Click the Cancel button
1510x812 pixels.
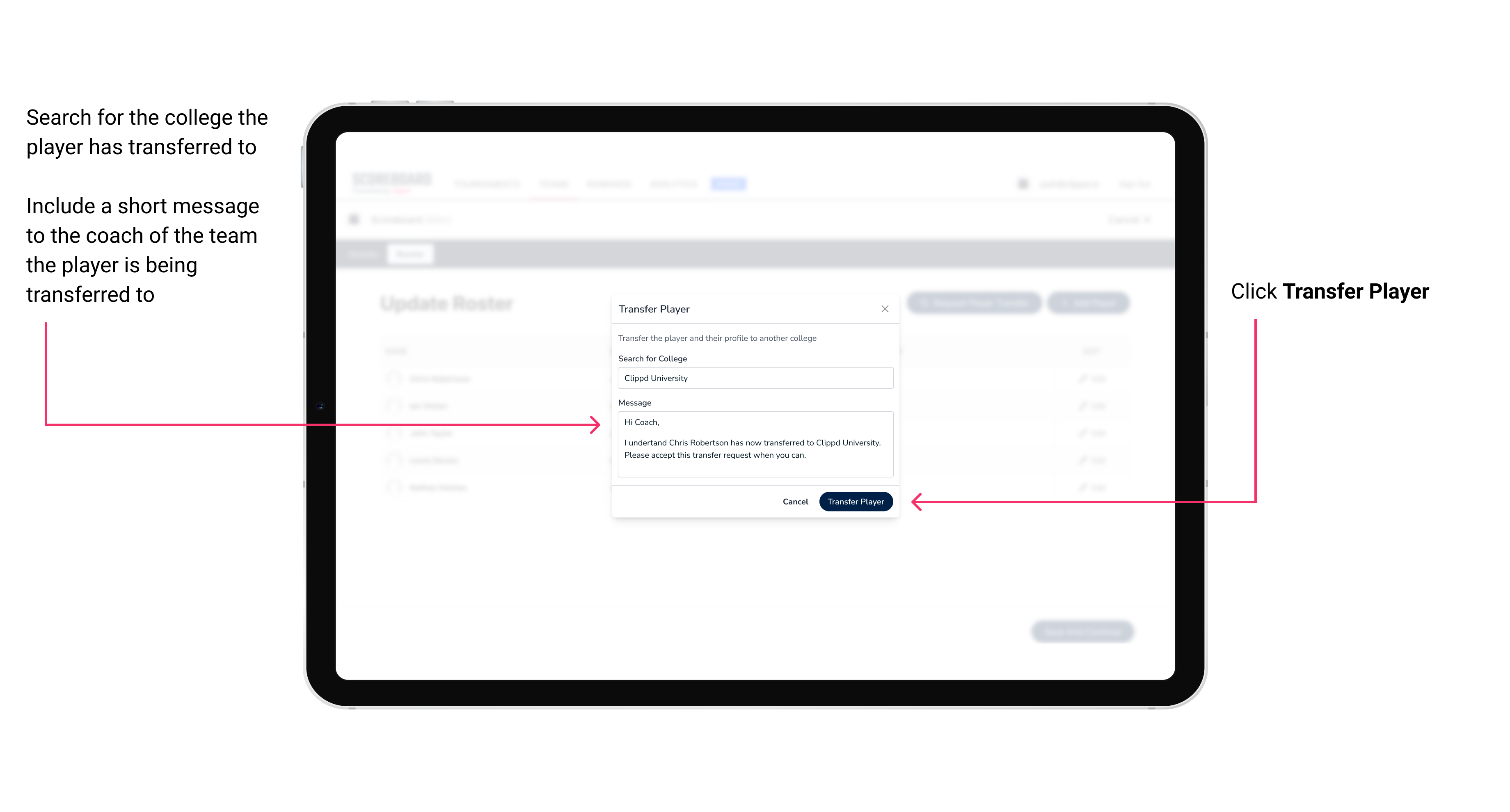(797, 501)
